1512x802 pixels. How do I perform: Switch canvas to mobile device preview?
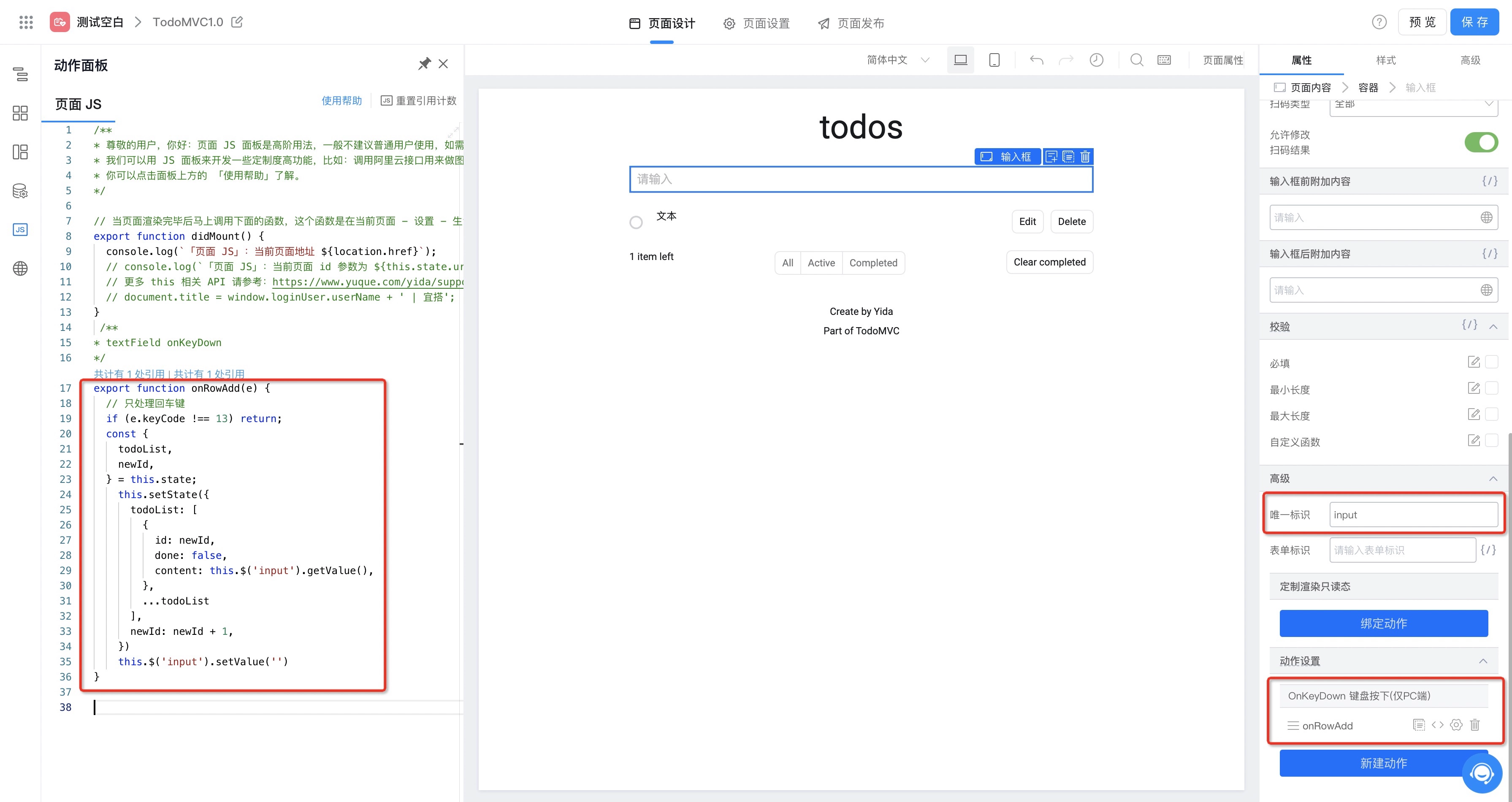click(x=994, y=60)
